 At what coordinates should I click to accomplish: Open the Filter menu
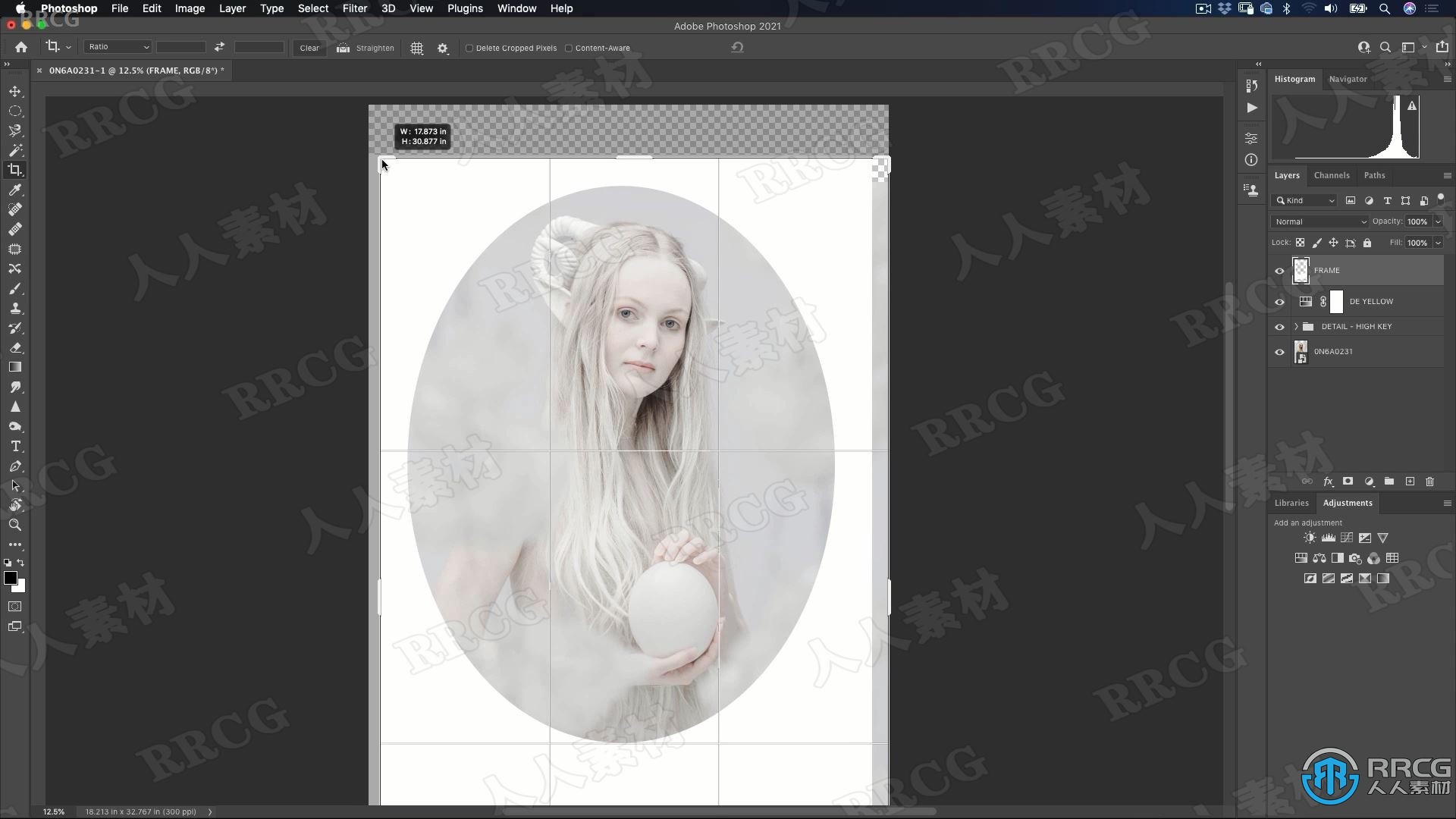pos(354,8)
